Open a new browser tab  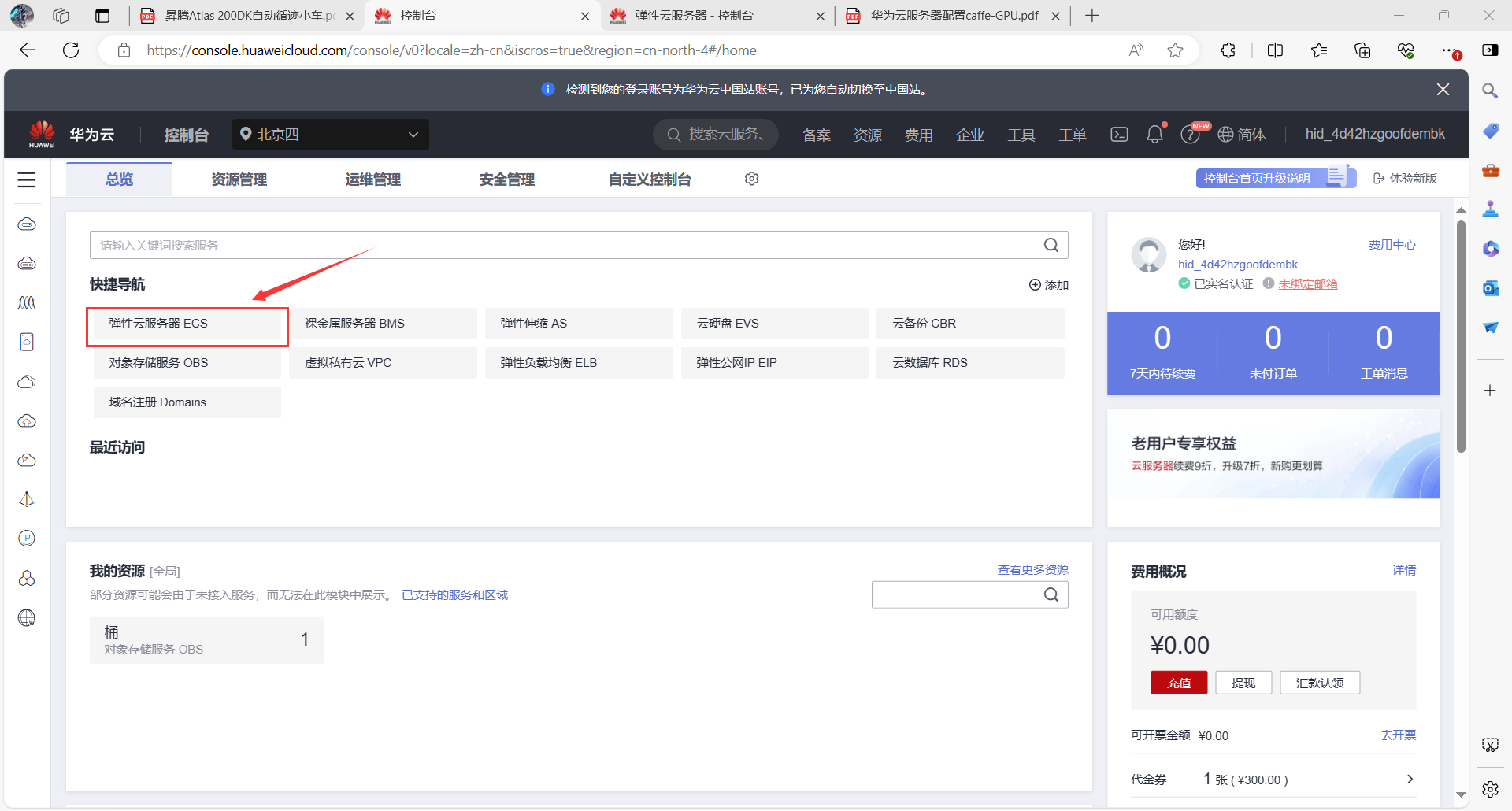point(1091,16)
